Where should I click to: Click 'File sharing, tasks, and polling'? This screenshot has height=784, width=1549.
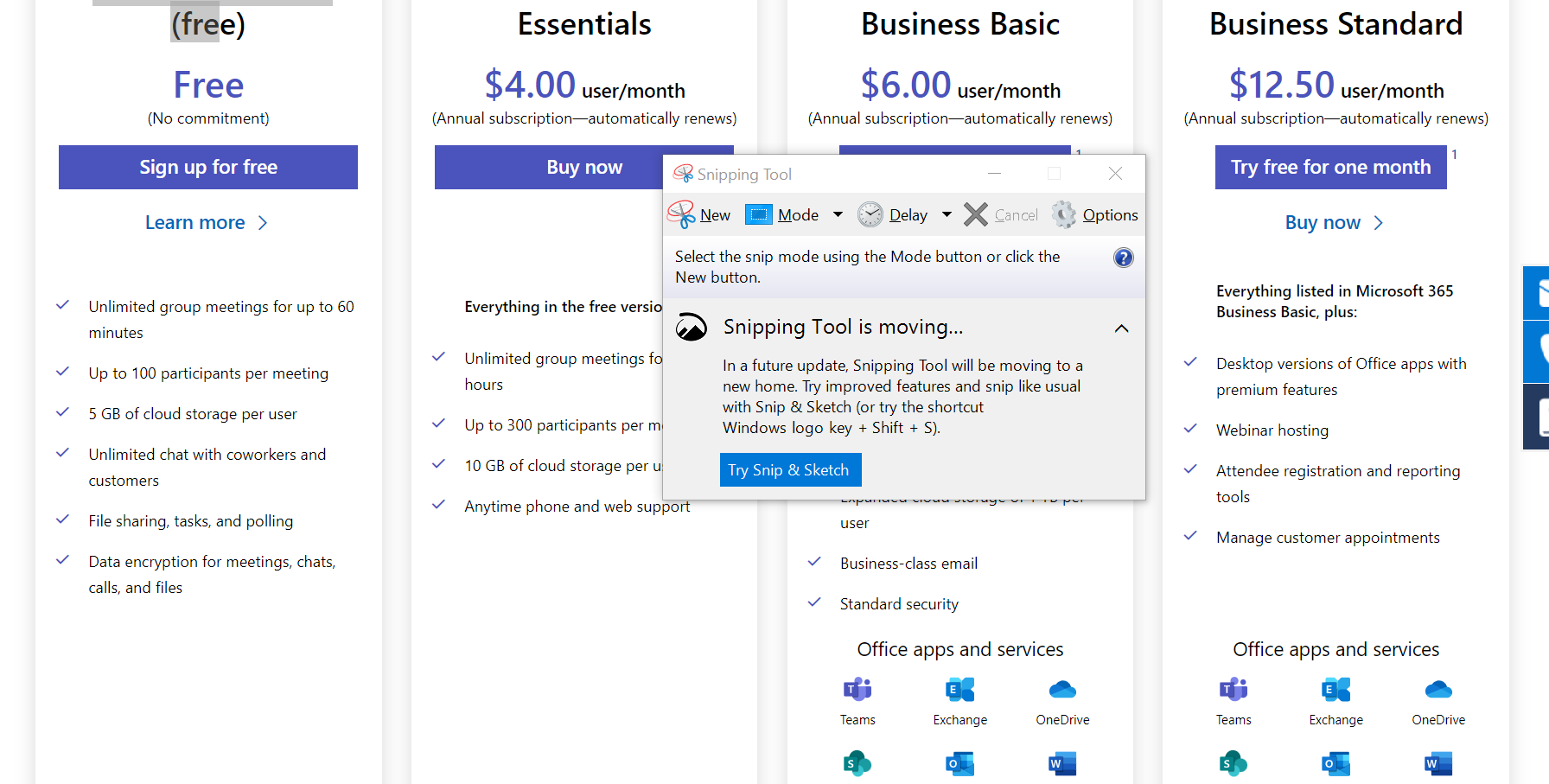(191, 521)
